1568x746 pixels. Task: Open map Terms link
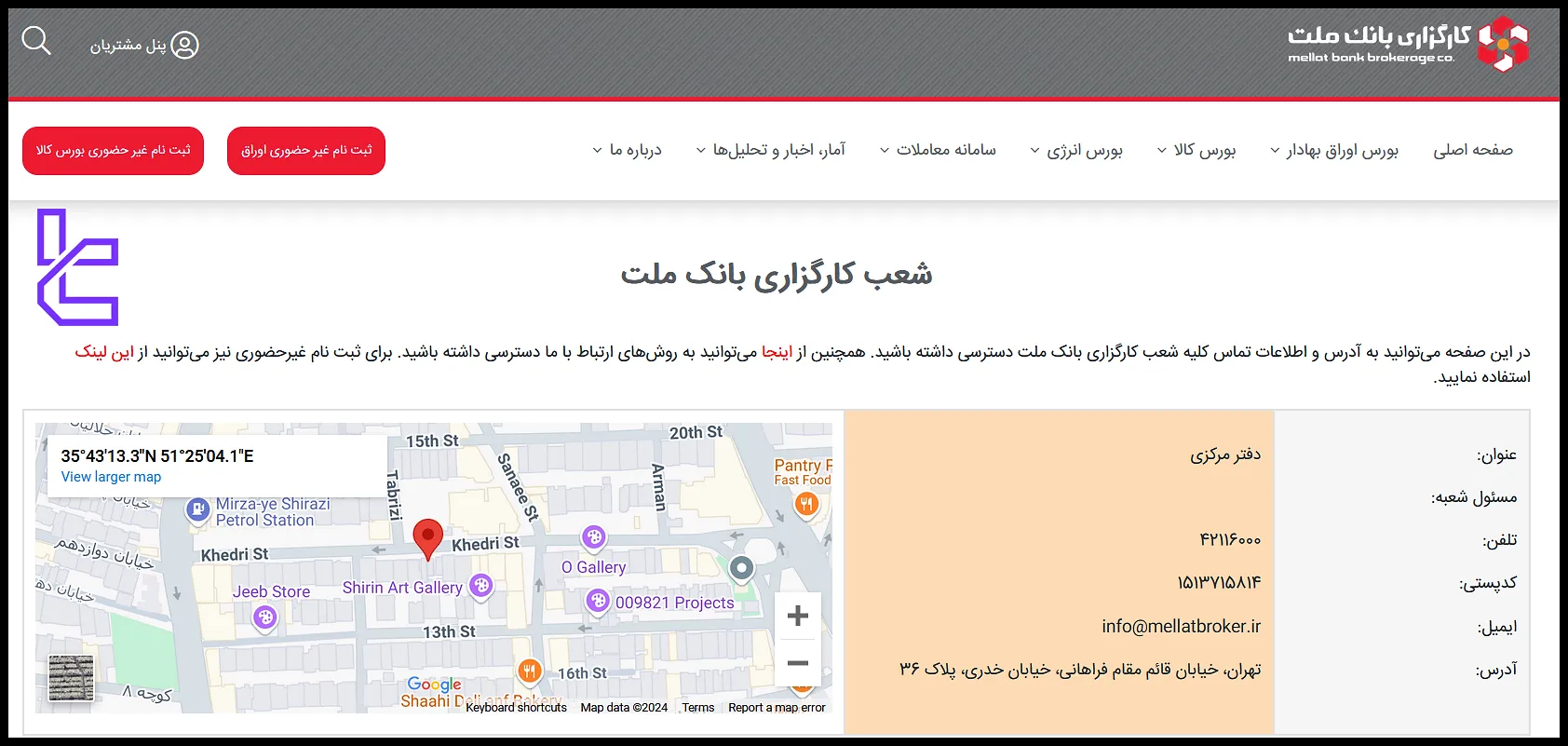pyautogui.click(x=698, y=708)
